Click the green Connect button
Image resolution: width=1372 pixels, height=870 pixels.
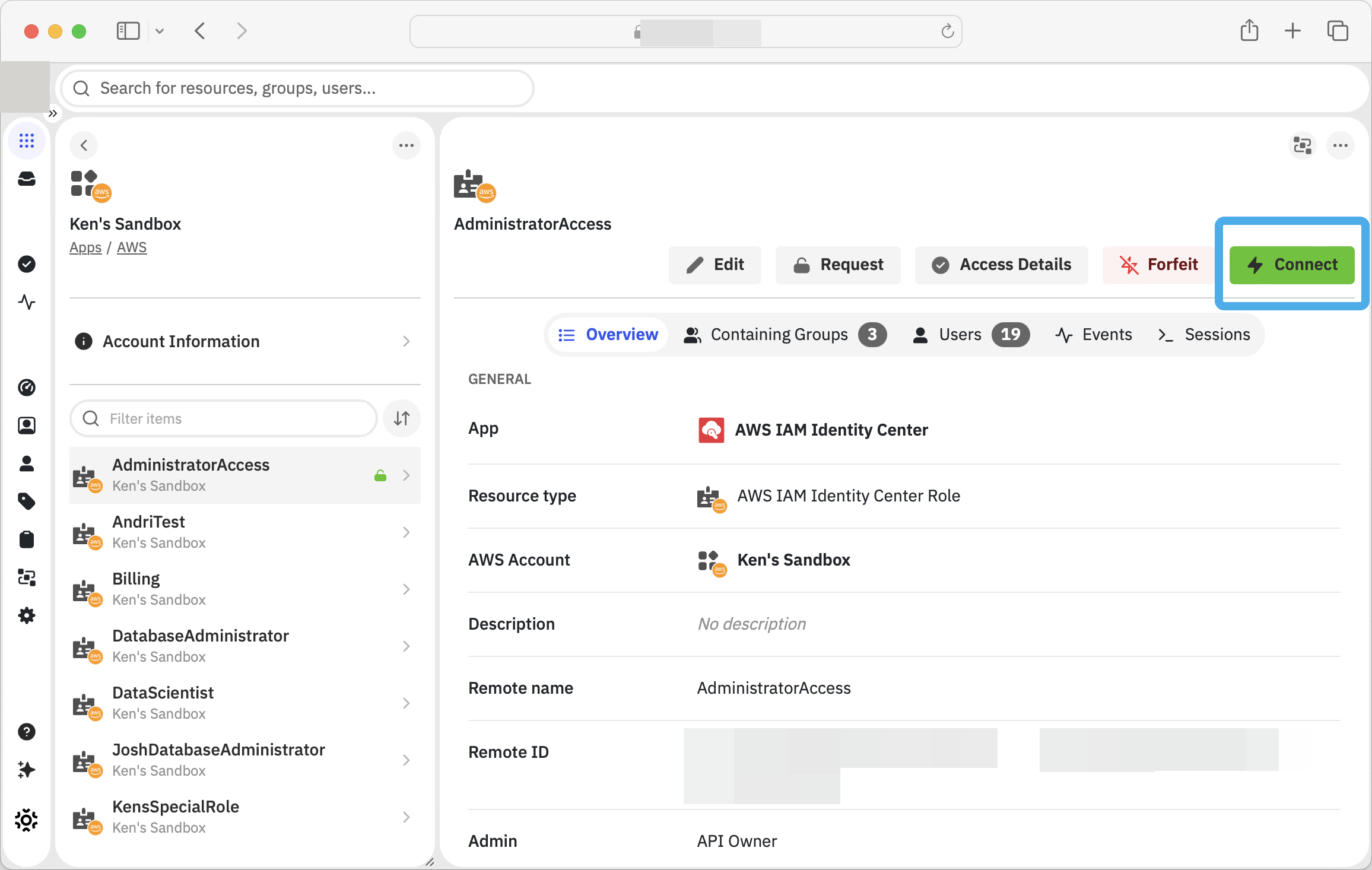point(1292,265)
